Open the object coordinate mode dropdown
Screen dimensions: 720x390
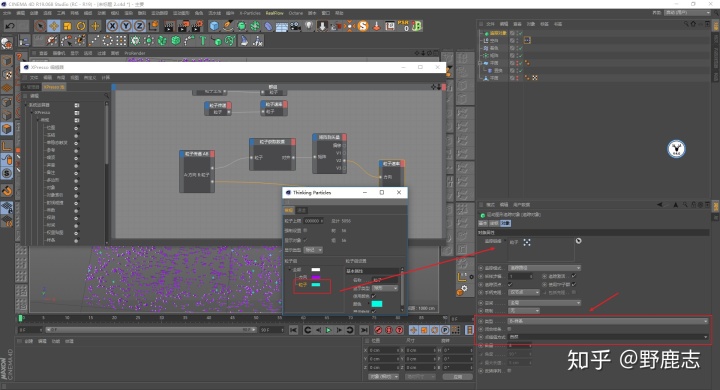click(x=383, y=377)
